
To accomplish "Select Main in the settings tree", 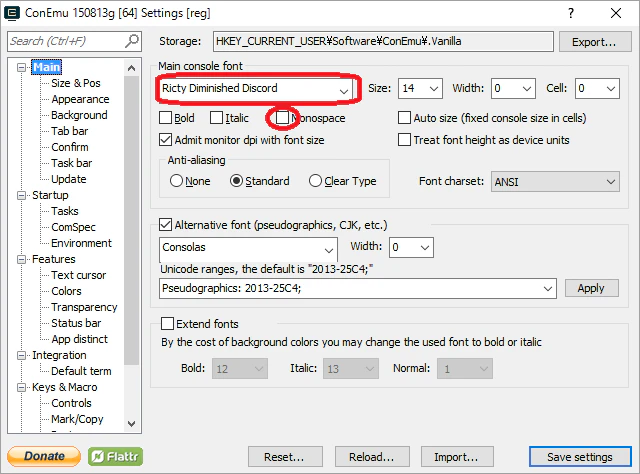I will [47, 67].
